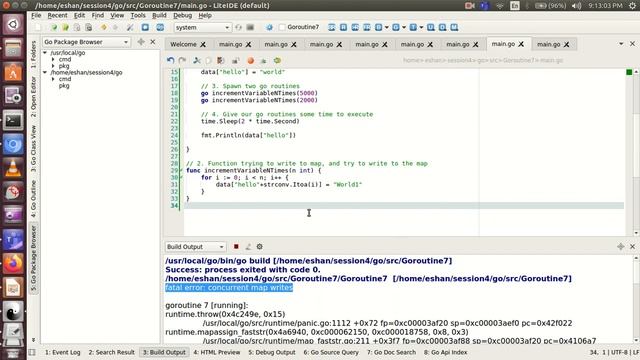
Task: Click the new file icon in main toolbar
Action: coord(38,27)
